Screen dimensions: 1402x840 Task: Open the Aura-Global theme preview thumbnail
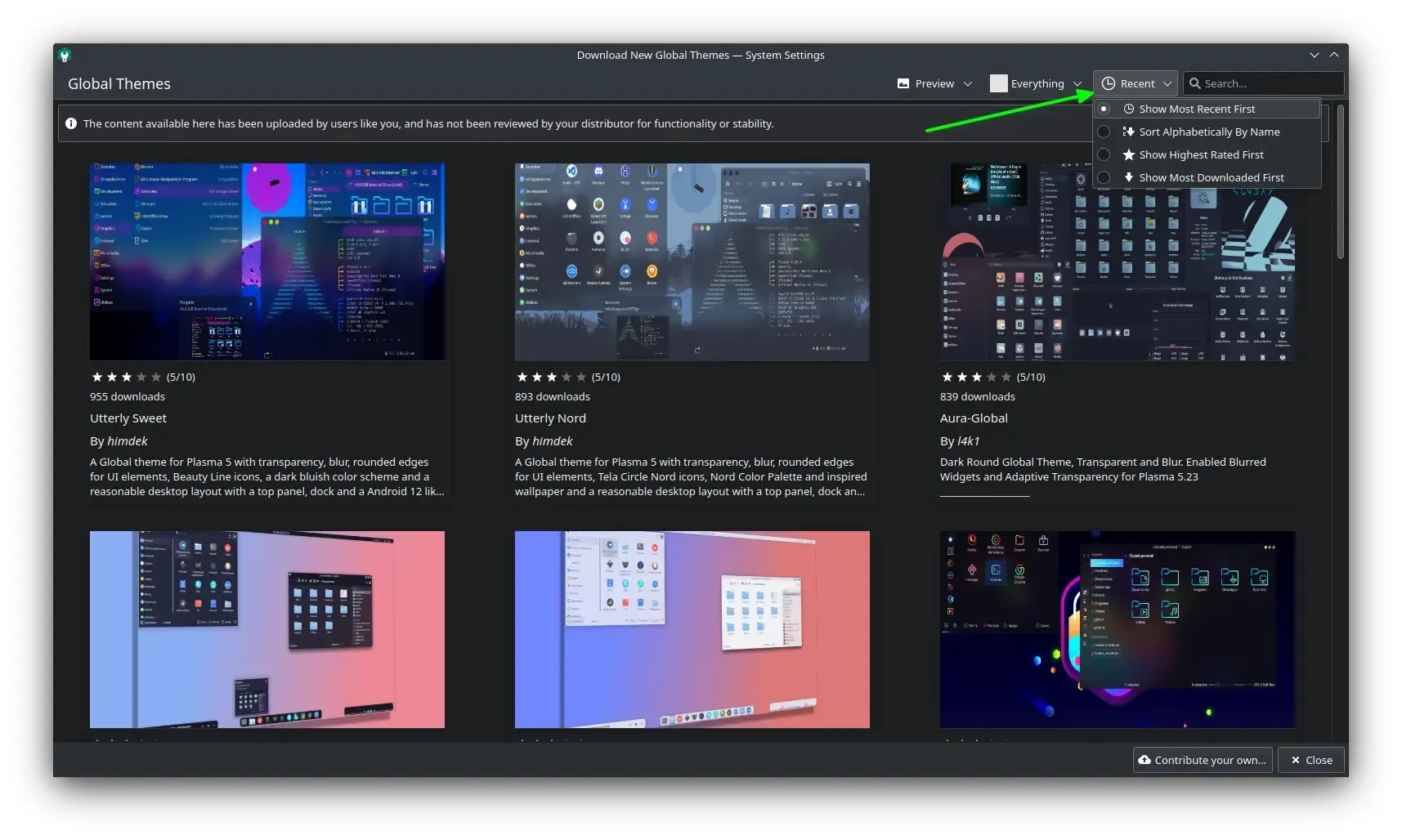[1117, 261]
